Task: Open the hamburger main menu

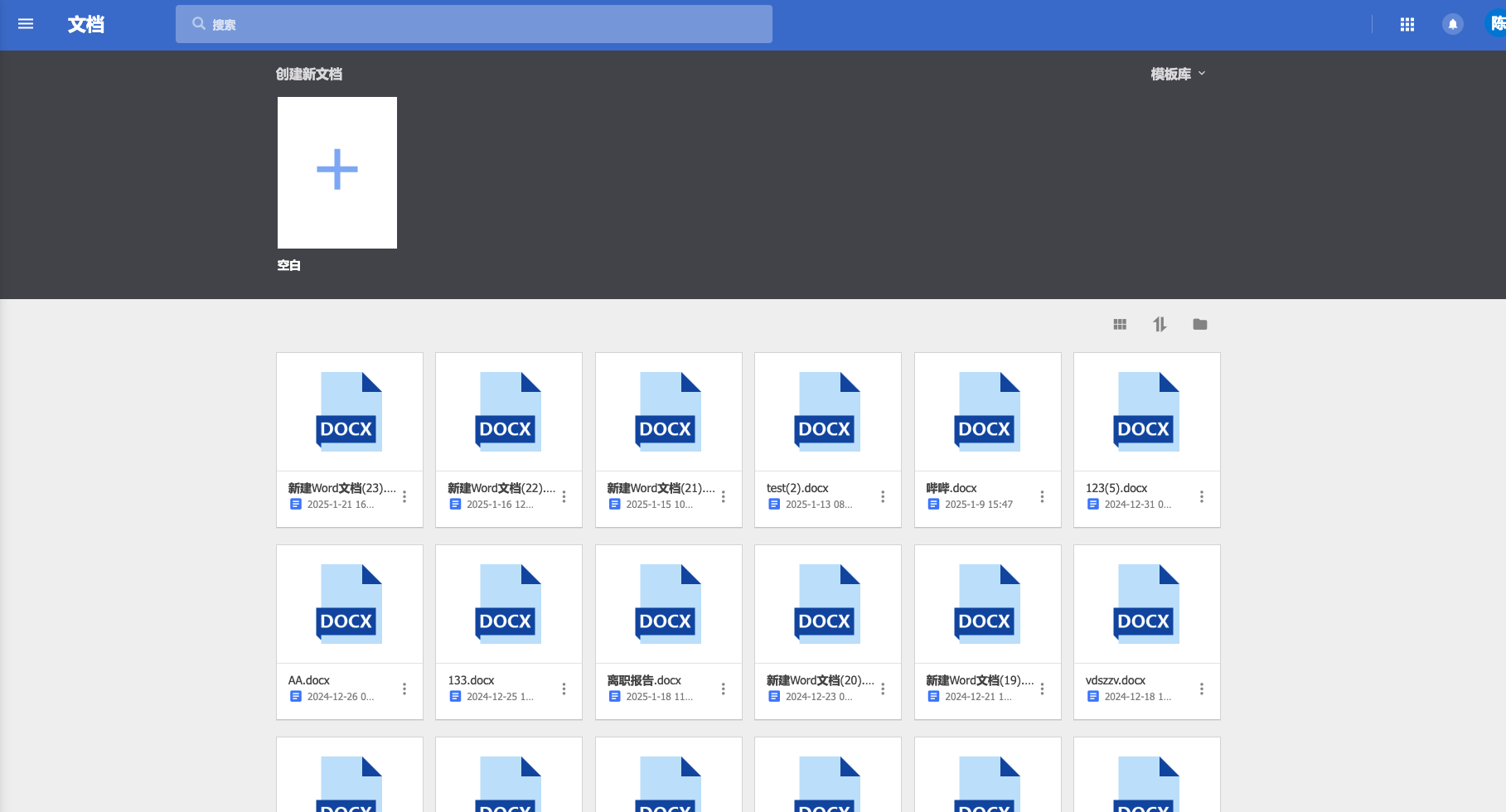Action: [26, 24]
